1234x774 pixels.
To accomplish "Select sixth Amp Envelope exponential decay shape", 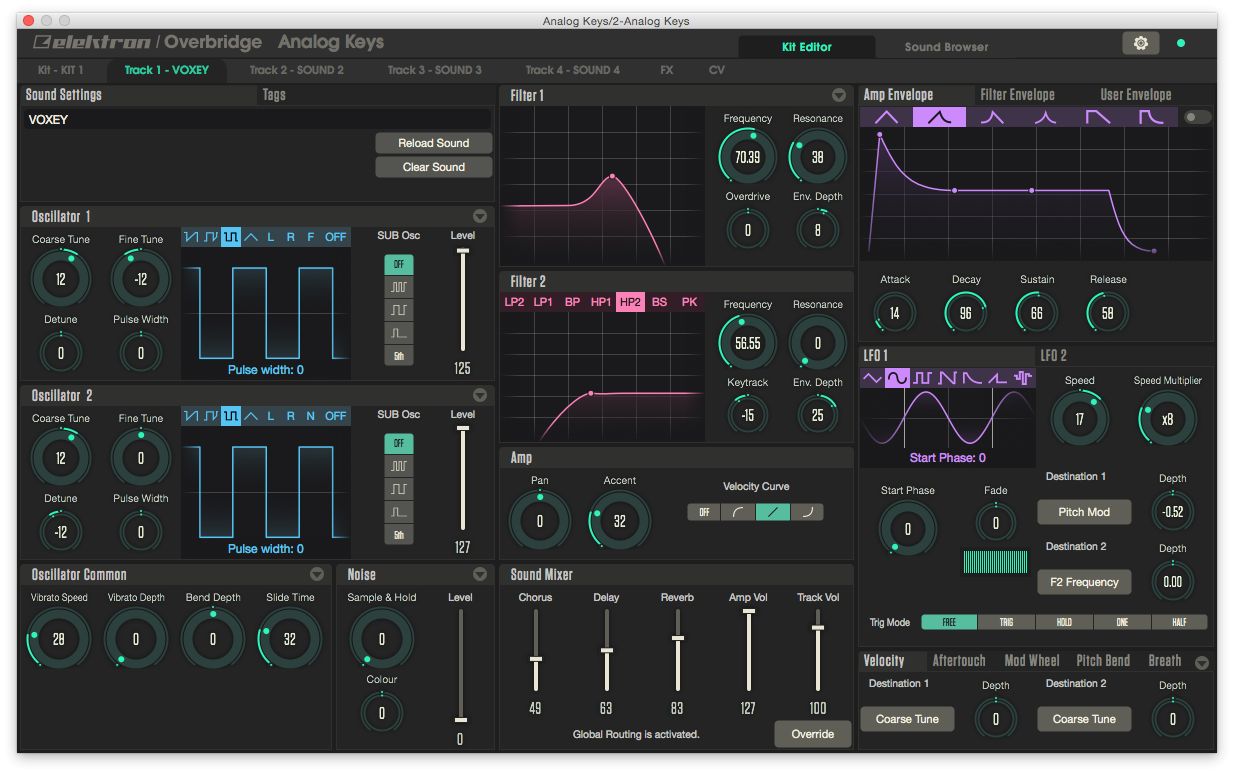I will click(1150, 117).
